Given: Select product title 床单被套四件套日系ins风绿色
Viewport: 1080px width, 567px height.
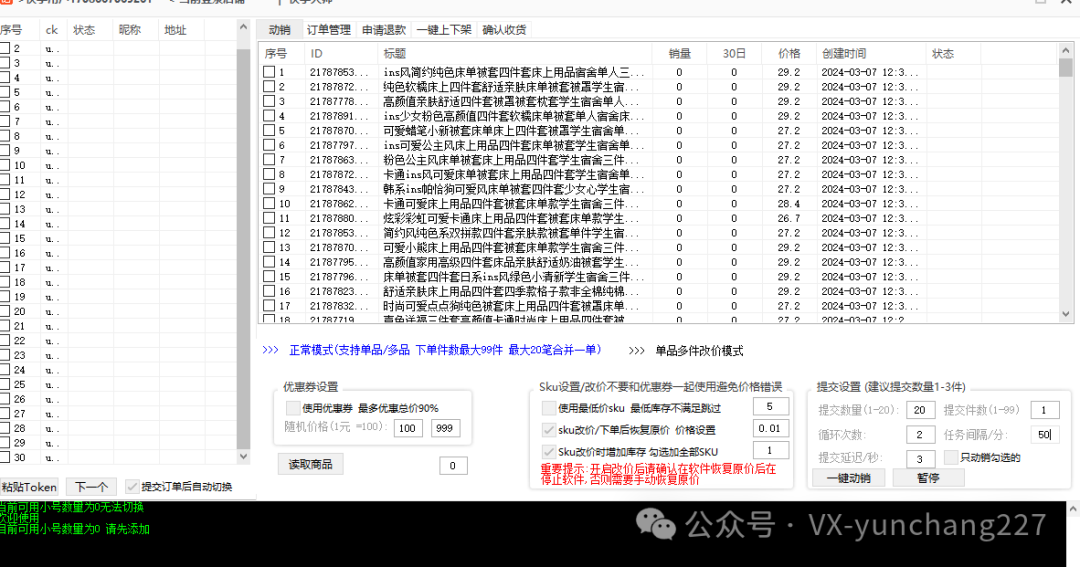Looking at the screenshot, I should click(x=514, y=276).
